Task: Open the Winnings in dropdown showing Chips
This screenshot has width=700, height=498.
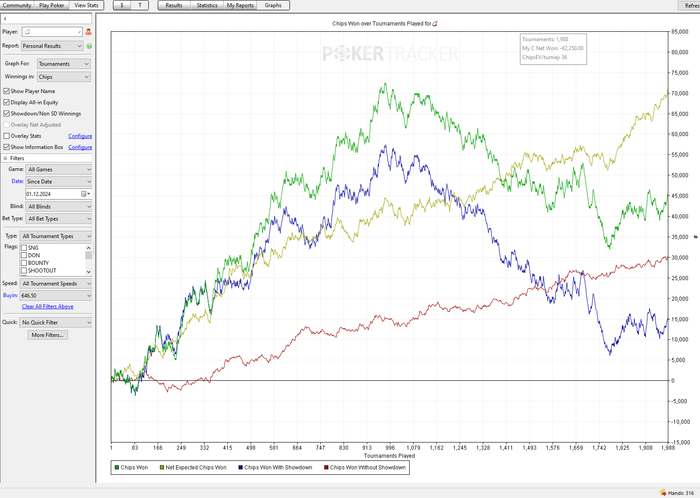Action: 64,77
